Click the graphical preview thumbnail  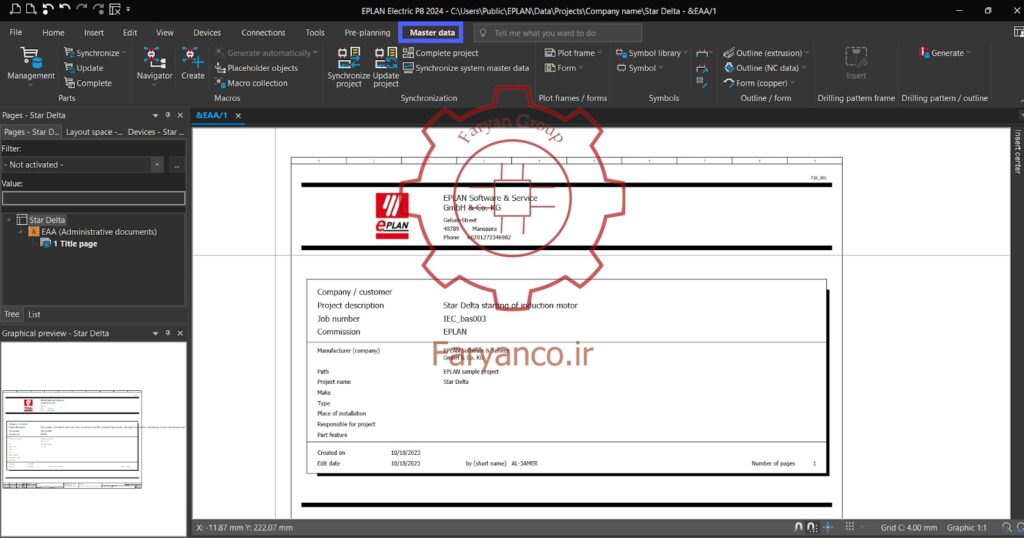pyautogui.click(x=72, y=439)
